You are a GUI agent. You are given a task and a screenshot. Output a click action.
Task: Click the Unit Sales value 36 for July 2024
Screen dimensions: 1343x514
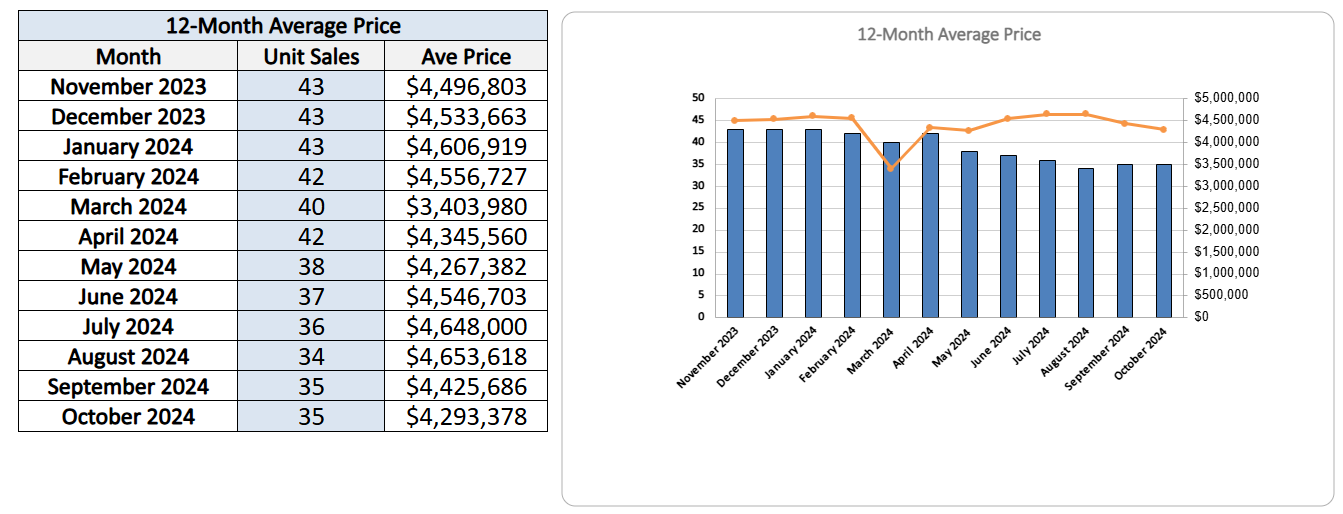(x=311, y=326)
